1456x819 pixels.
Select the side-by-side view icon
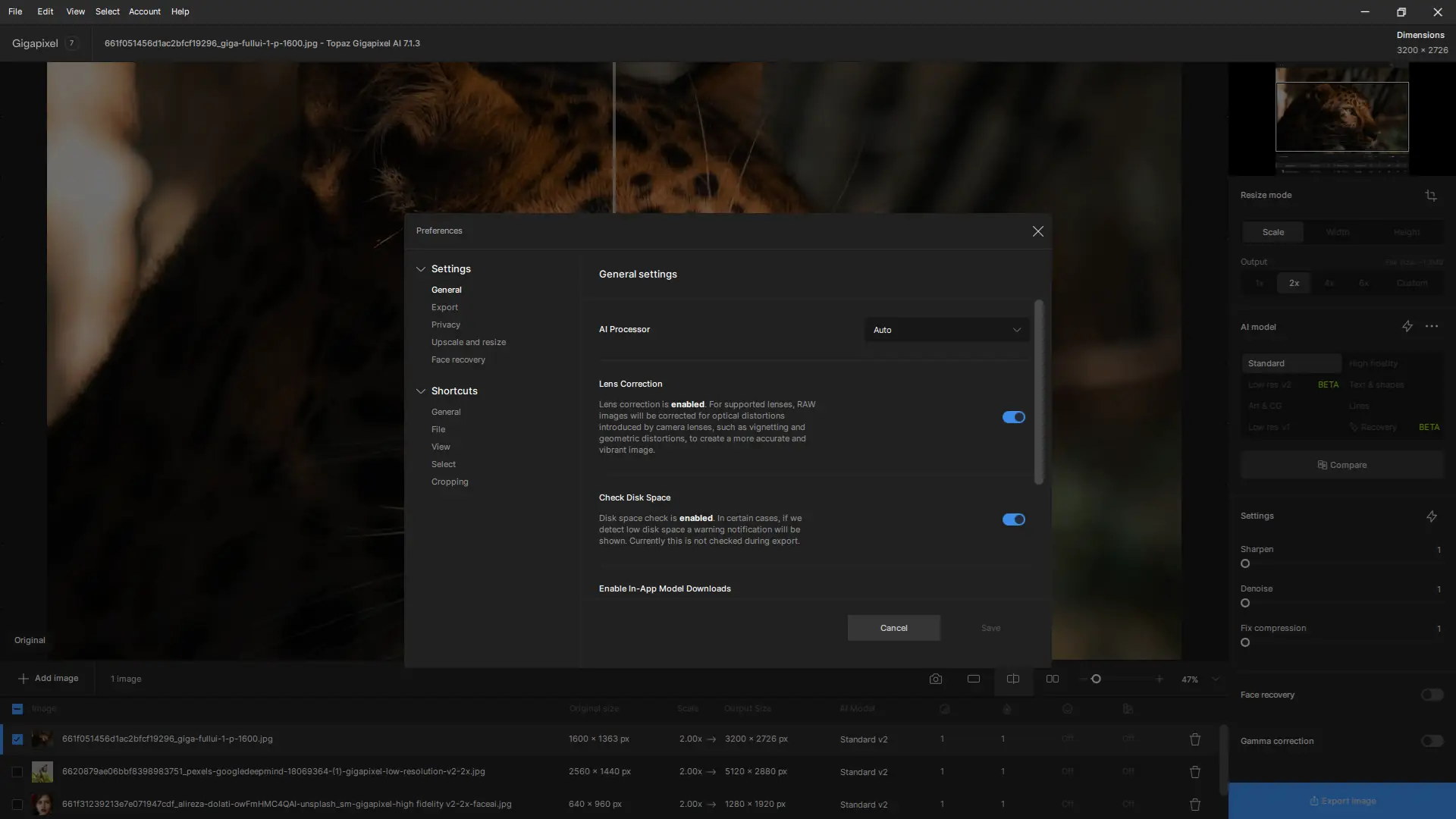pos(1053,679)
